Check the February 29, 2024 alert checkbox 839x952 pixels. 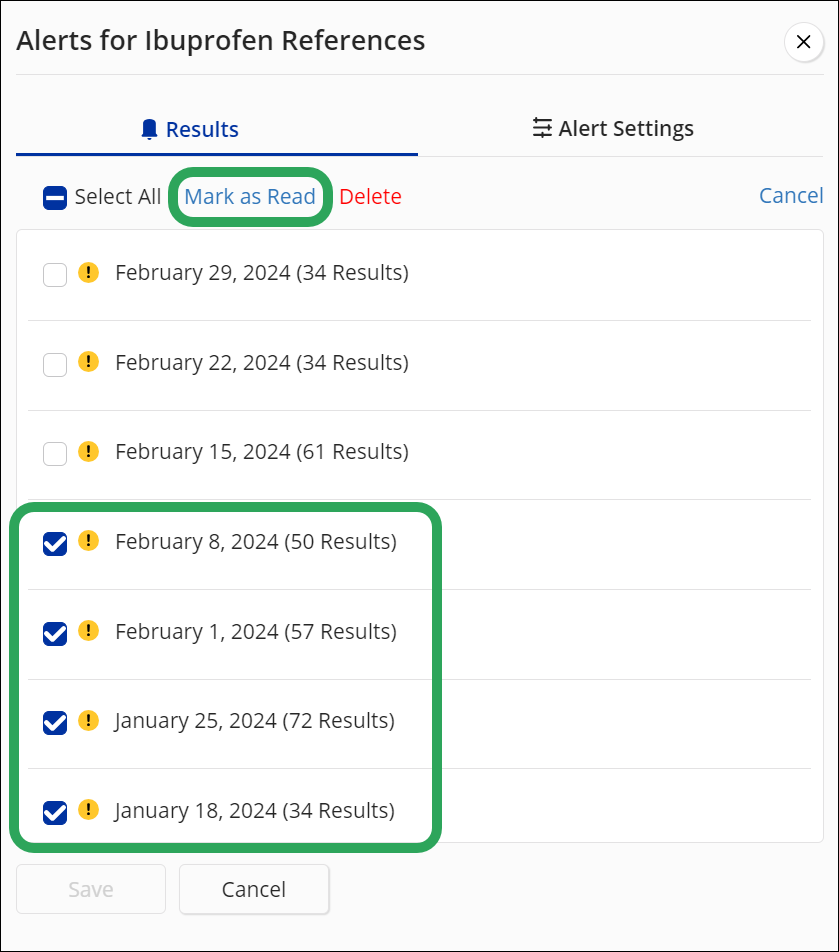click(x=55, y=275)
